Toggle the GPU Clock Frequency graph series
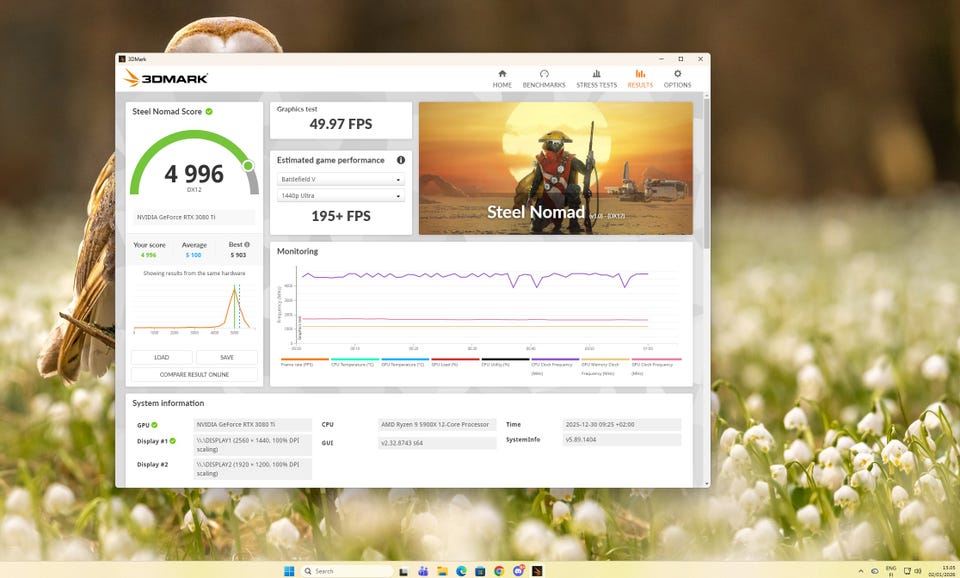The height and width of the screenshot is (578, 960). click(x=656, y=366)
